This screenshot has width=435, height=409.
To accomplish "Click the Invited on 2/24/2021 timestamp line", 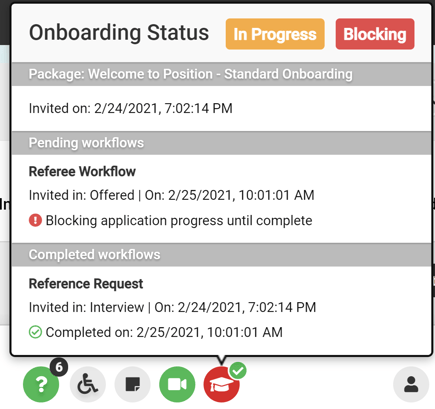I will pyautogui.click(x=131, y=108).
